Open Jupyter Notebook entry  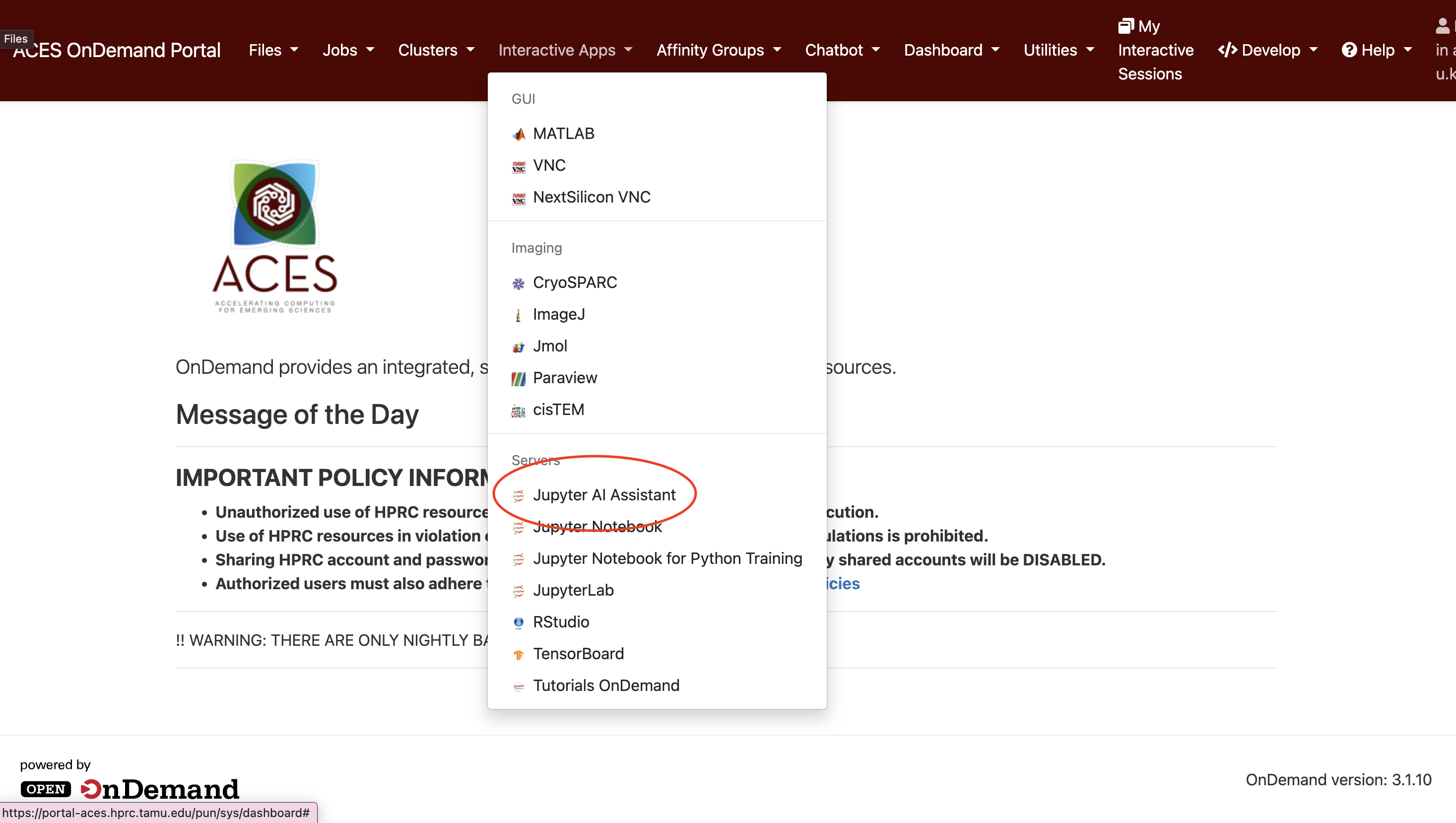pos(657,527)
